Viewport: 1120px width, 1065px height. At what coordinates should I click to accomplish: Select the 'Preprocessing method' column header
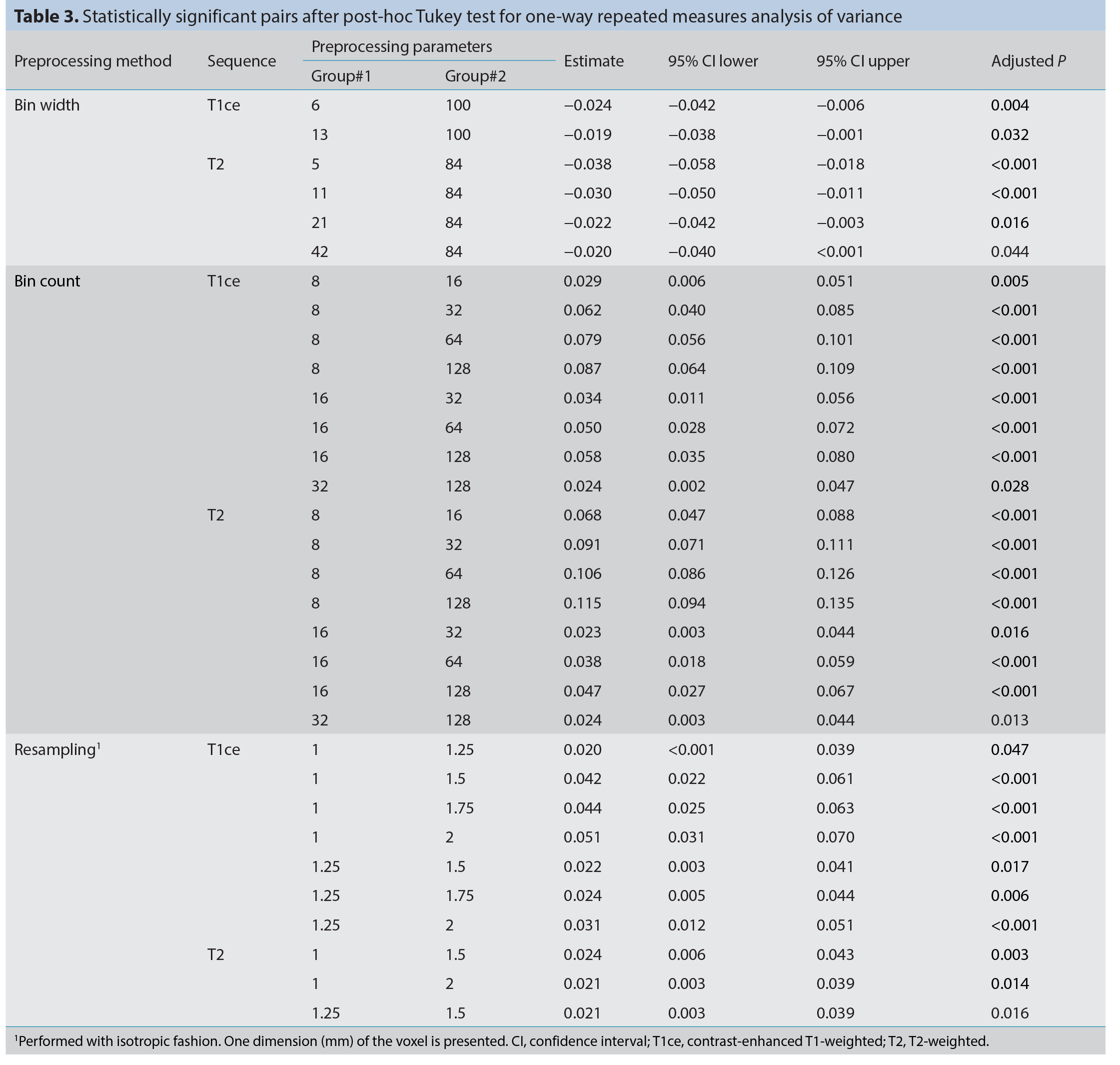pyautogui.click(x=93, y=60)
